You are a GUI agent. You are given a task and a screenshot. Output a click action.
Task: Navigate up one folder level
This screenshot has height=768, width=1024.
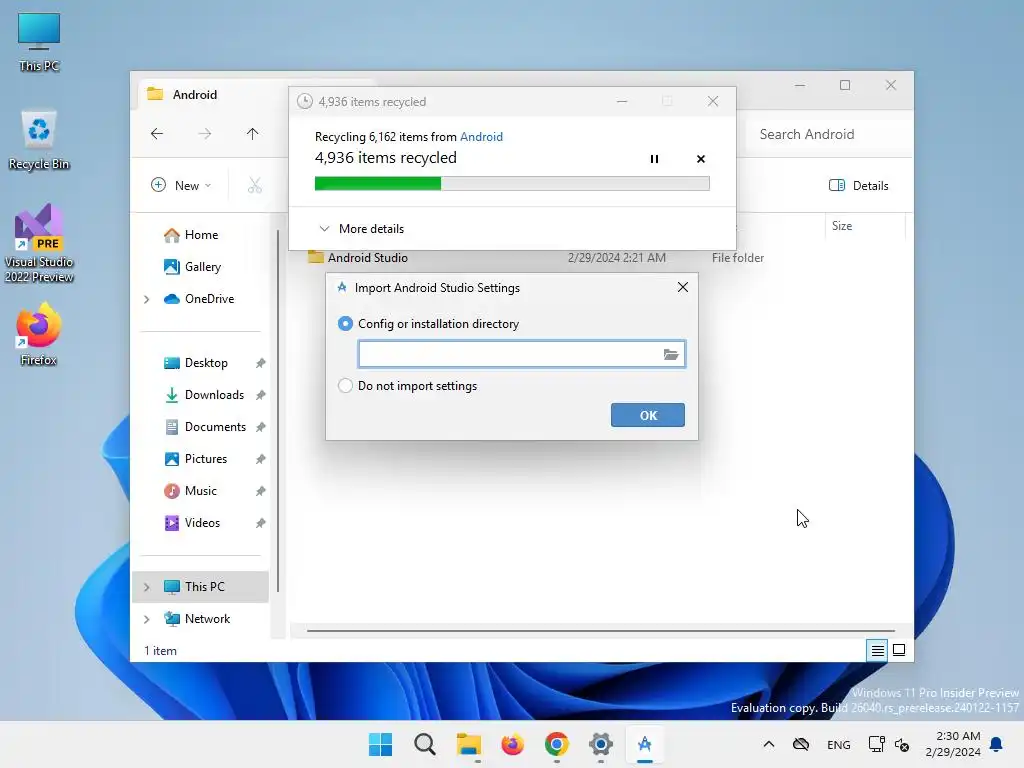coord(252,134)
